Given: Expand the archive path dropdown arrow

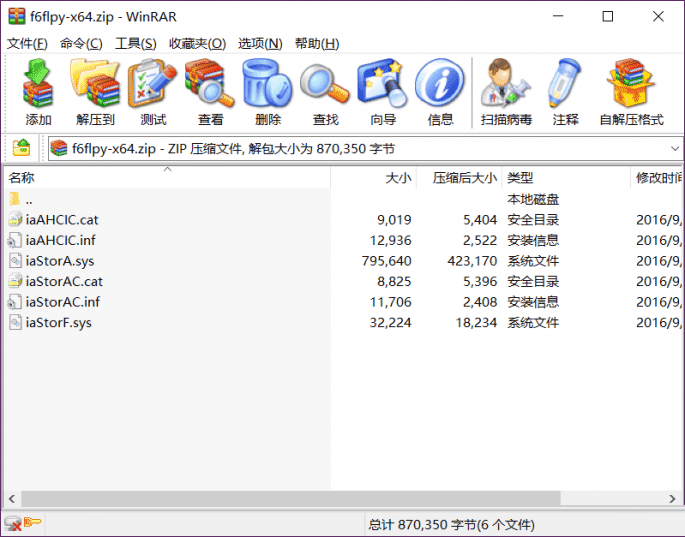Looking at the screenshot, I should [x=675, y=149].
